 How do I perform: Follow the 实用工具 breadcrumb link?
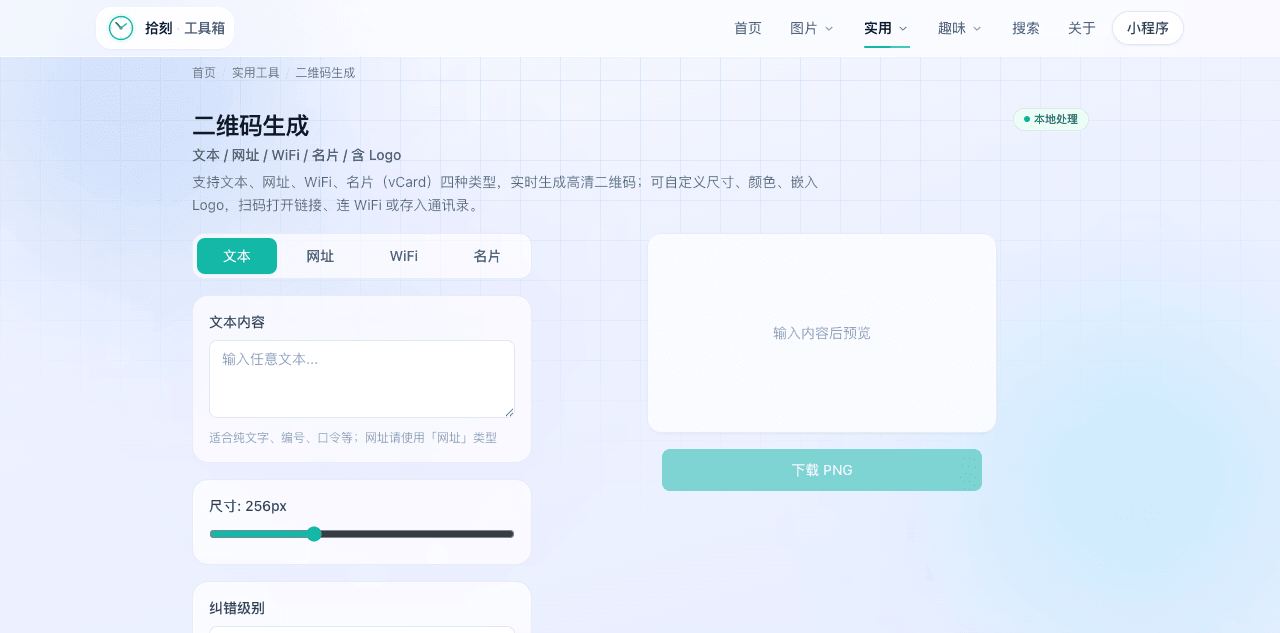256,73
